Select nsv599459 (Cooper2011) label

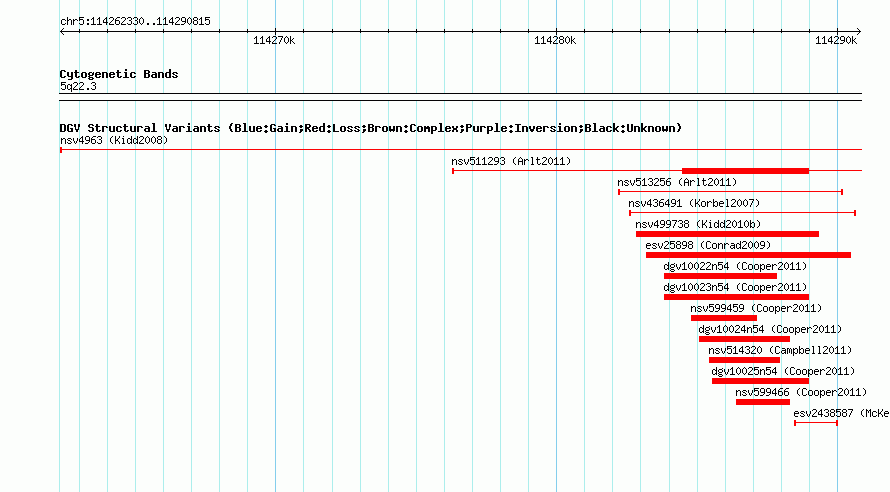(756, 308)
